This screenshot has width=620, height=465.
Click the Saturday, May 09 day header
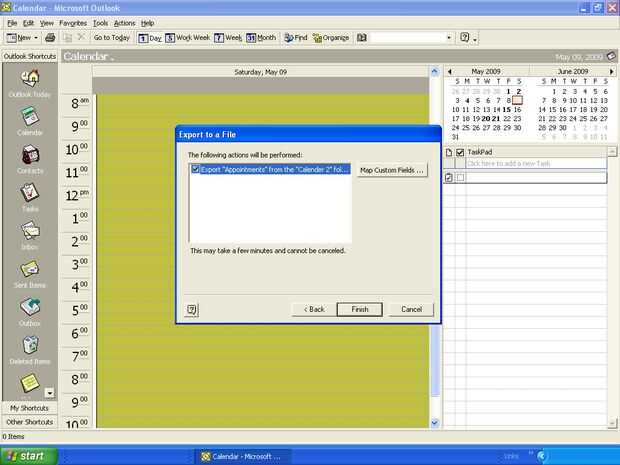[x=261, y=72]
